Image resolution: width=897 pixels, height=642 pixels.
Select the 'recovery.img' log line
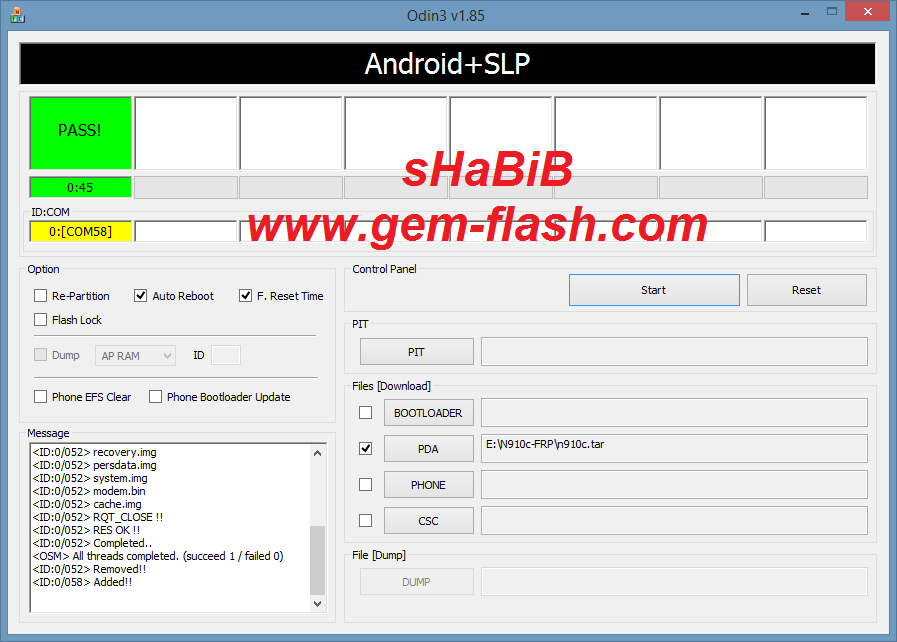(x=94, y=452)
